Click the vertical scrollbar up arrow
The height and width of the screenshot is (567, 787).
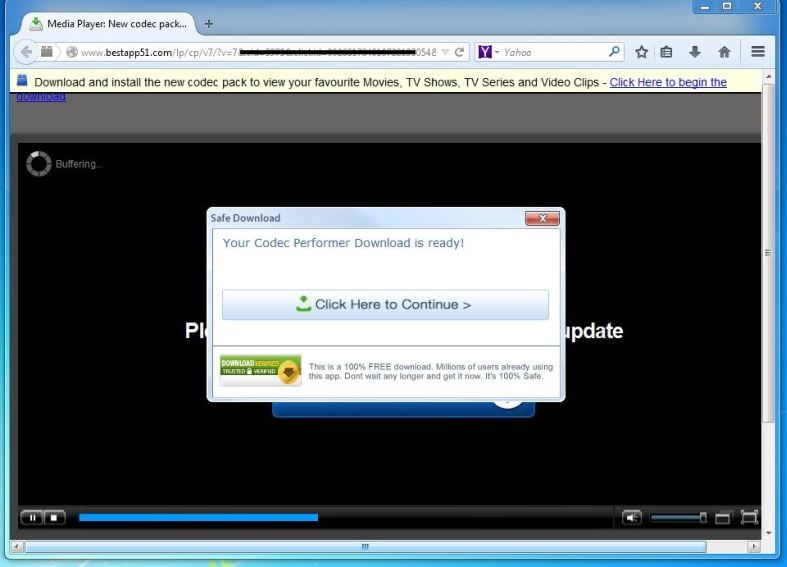[768, 77]
